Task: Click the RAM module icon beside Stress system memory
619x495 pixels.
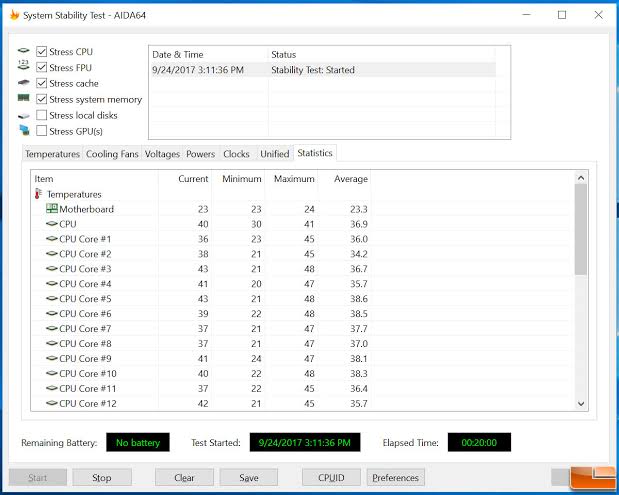Action: point(24,98)
